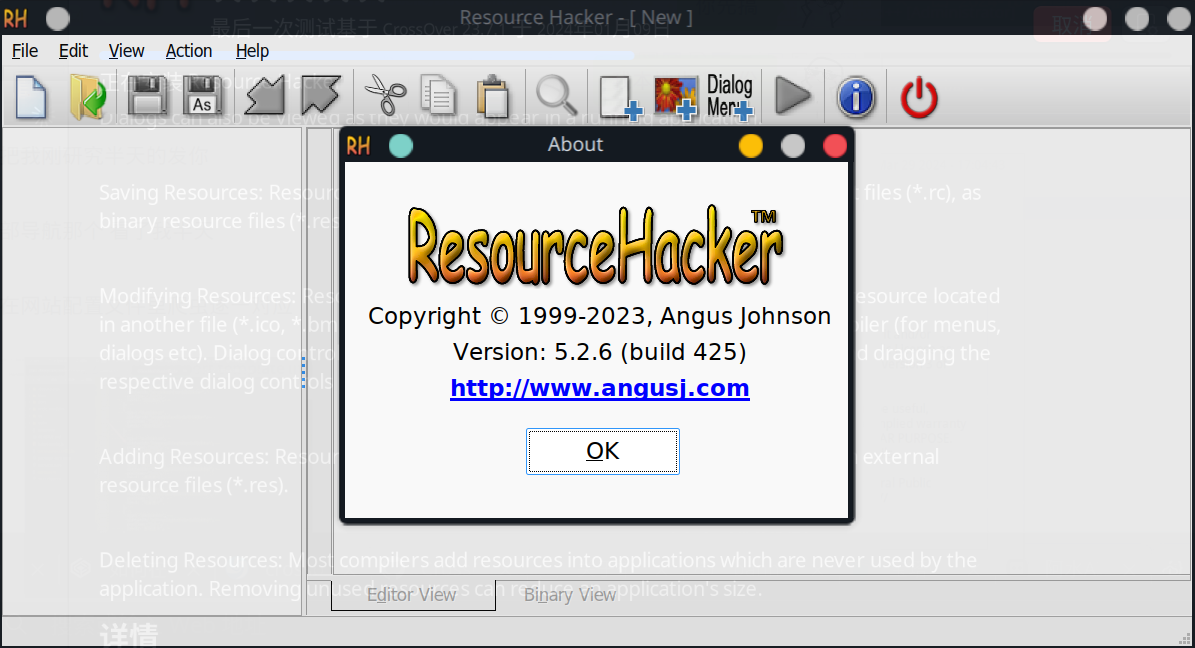Click the gray circle beside main window RH icon

pos(58,18)
